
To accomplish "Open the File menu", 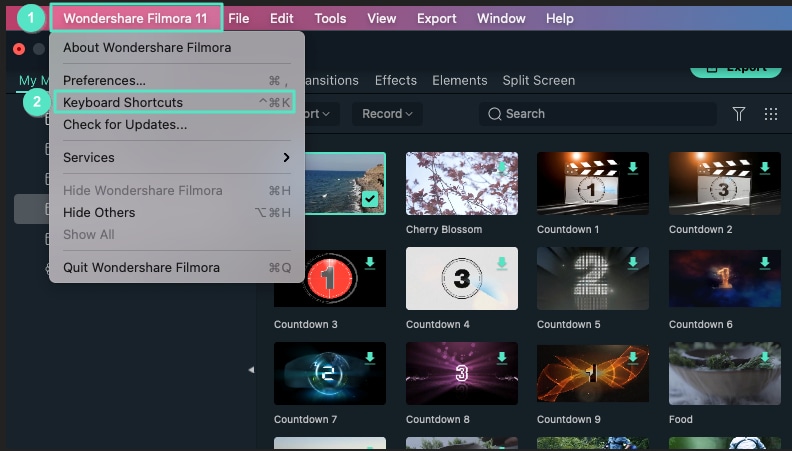I will click(238, 19).
